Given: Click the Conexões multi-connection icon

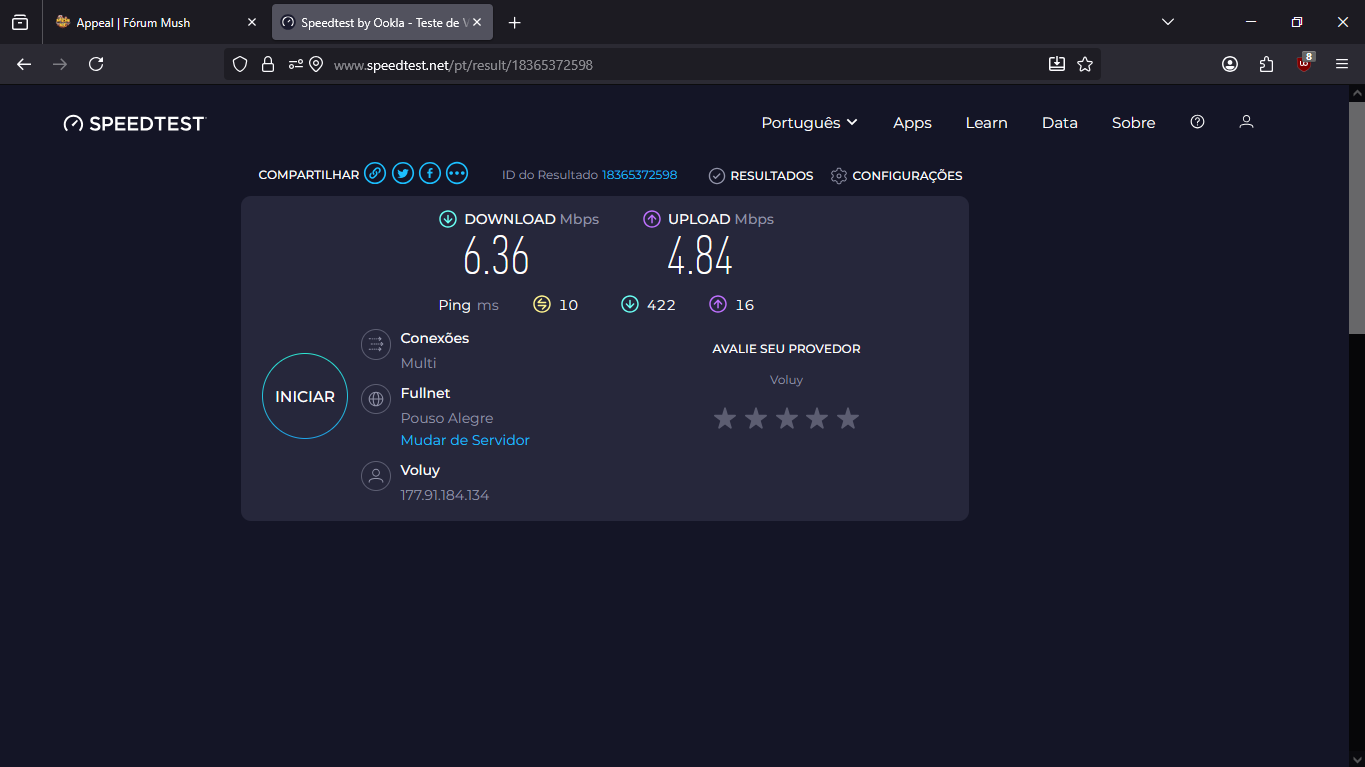Looking at the screenshot, I should point(376,345).
